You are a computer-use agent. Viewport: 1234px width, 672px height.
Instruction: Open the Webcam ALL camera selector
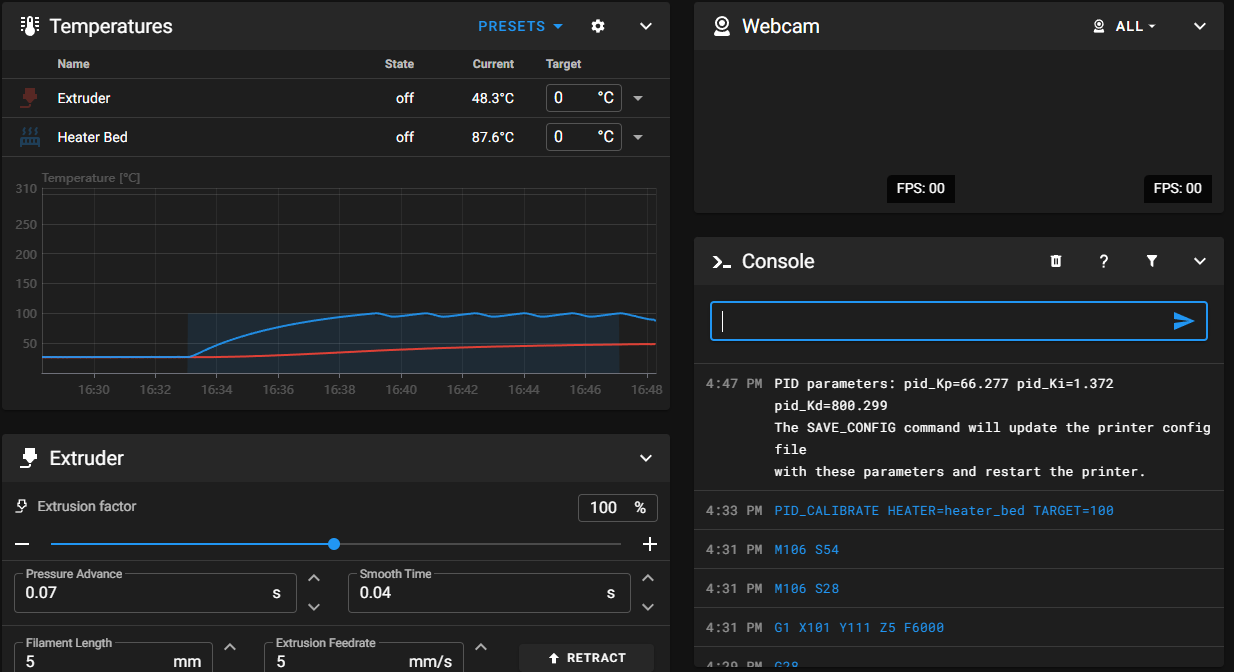1125,26
